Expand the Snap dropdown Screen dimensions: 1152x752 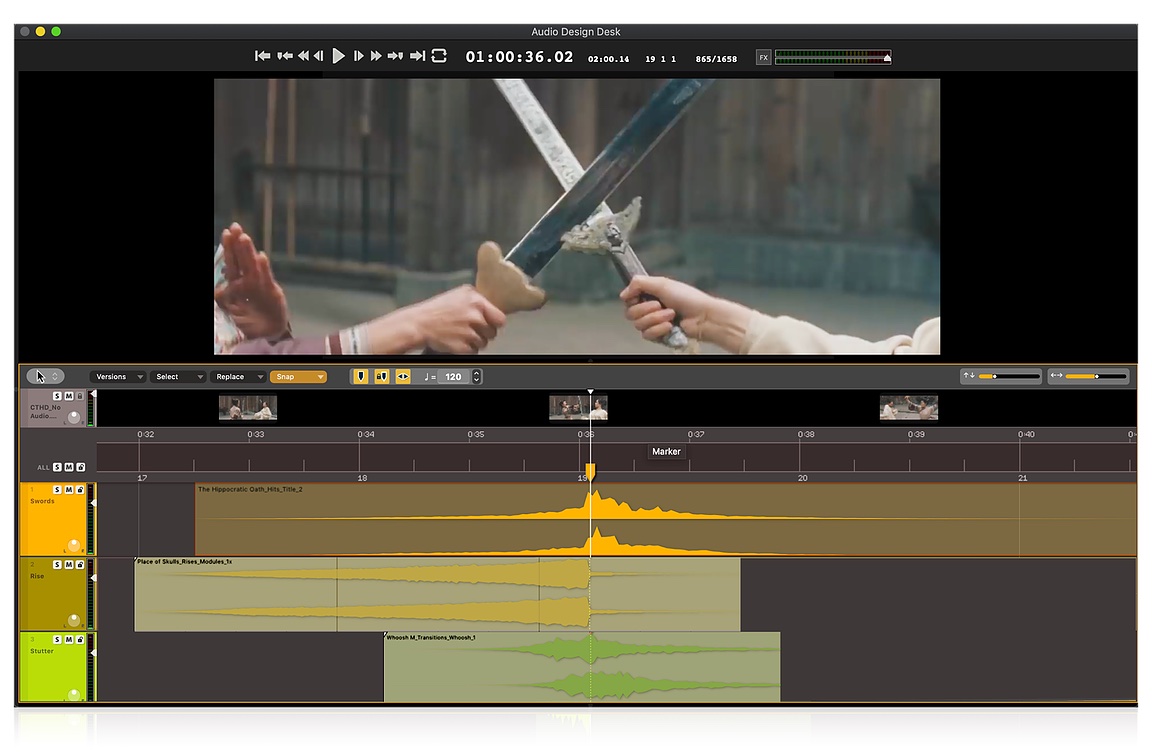[x=298, y=377]
